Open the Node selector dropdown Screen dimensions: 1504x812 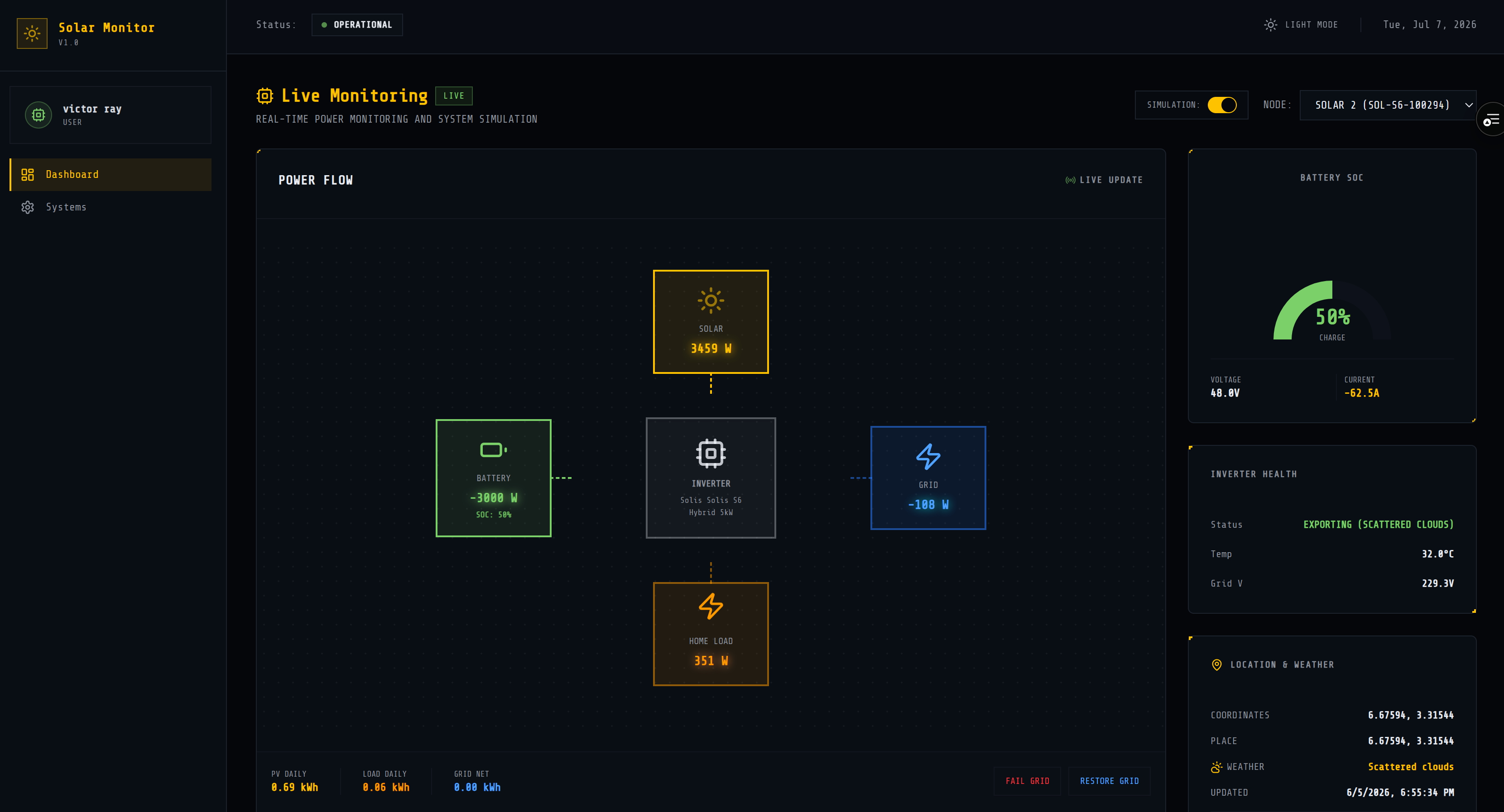pos(1388,105)
